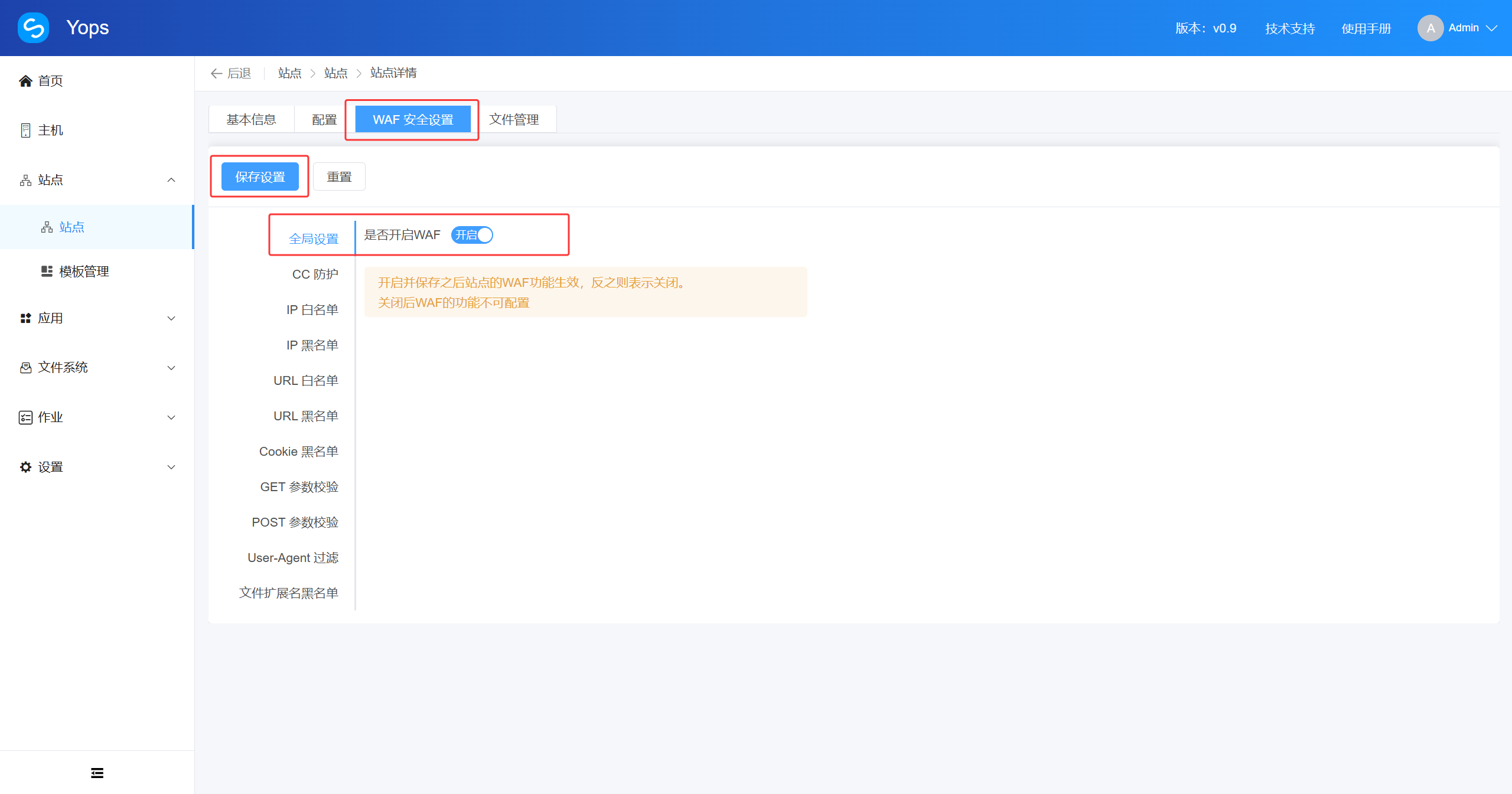Expand the 应用 sidebar group chevron
1512x794 pixels.
tap(171, 318)
